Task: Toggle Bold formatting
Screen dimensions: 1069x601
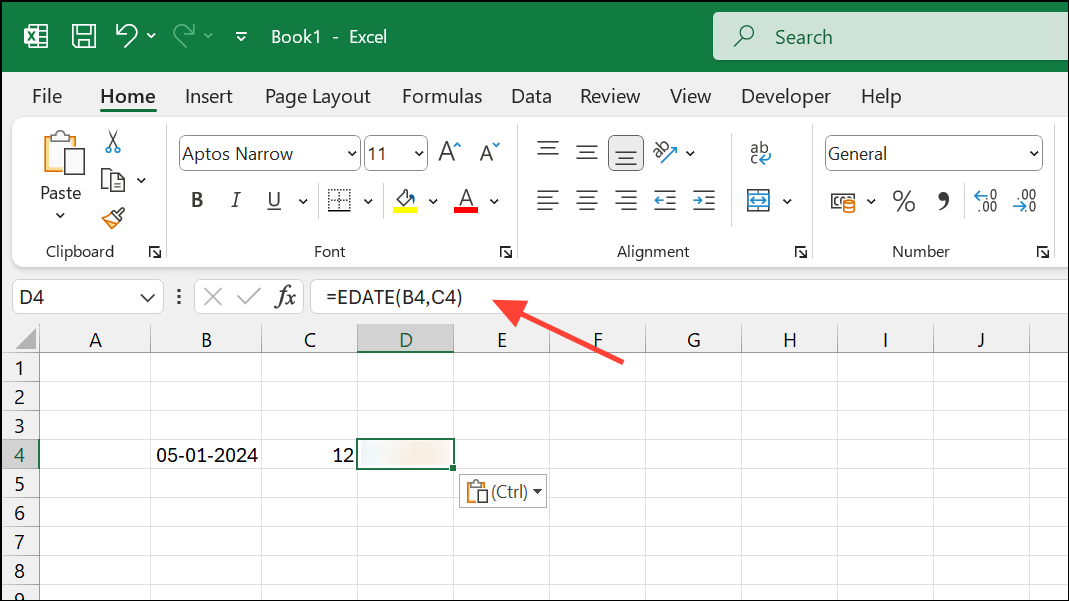Action: coord(197,201)
